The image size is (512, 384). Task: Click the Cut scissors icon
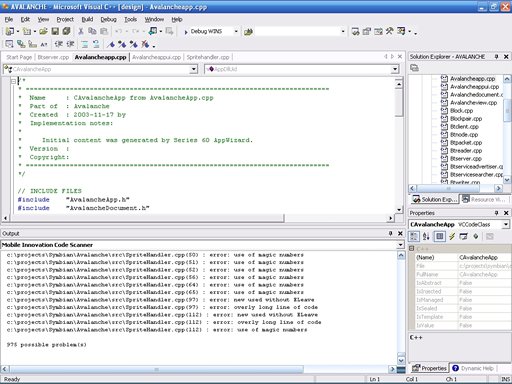[x=81, y=31]
